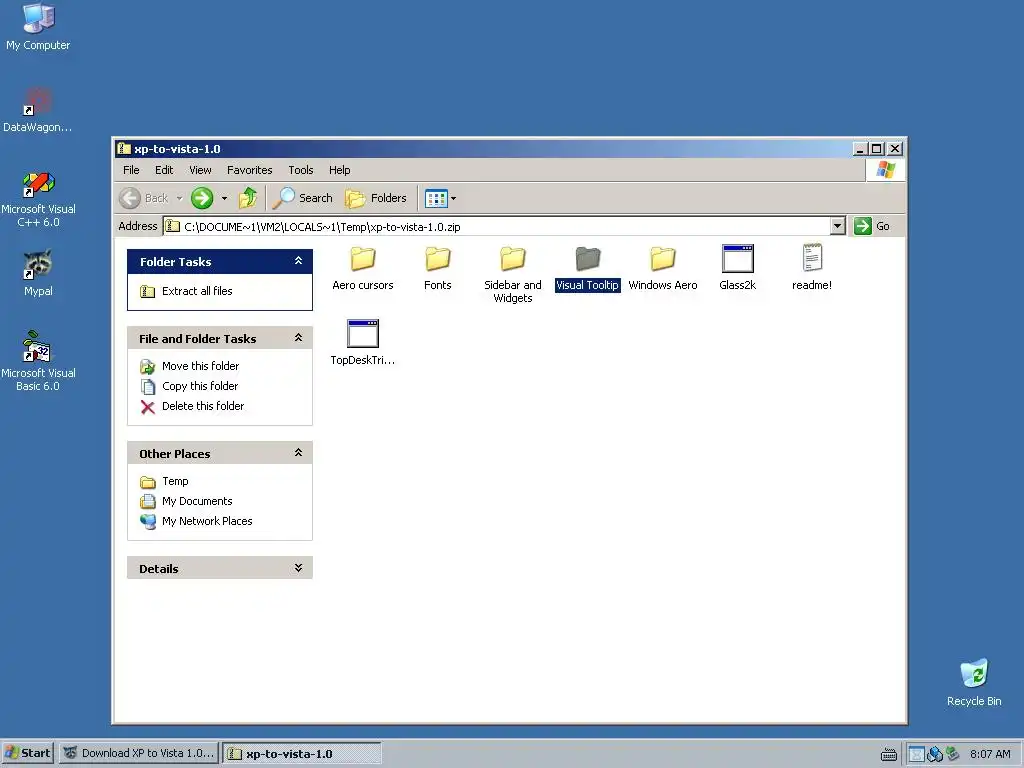The width and height of the screenshot is (1024, 768).
Task: Open the File menu
Action: [131, 170]
